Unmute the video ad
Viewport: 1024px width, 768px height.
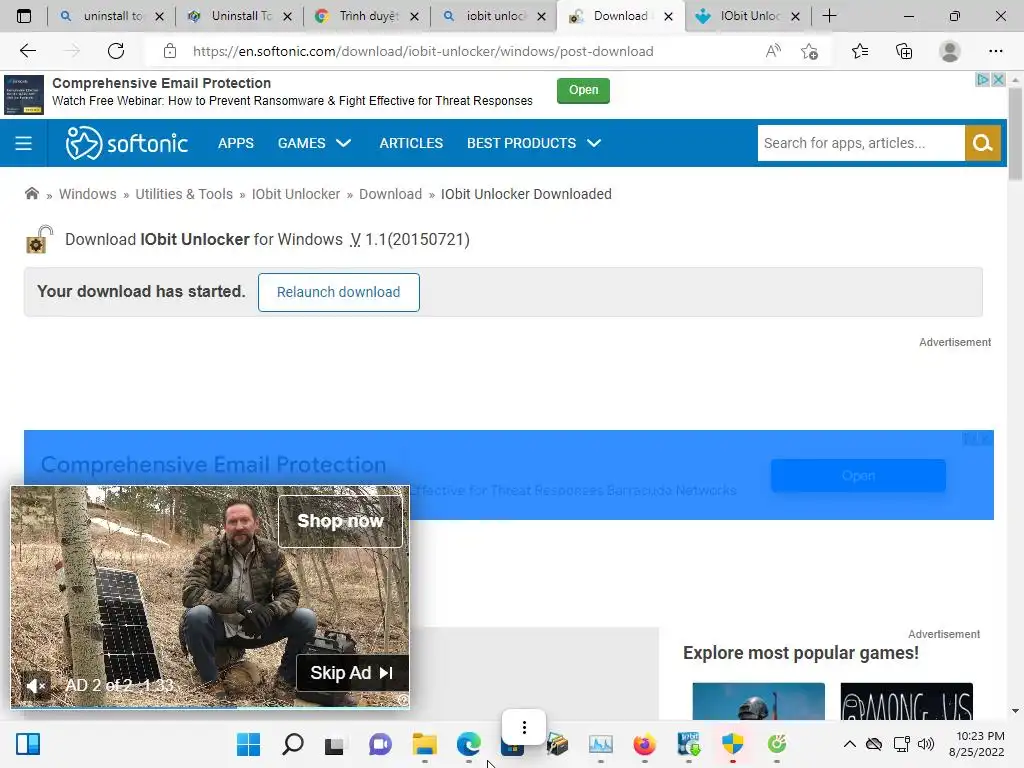click(x=35, y=686)
